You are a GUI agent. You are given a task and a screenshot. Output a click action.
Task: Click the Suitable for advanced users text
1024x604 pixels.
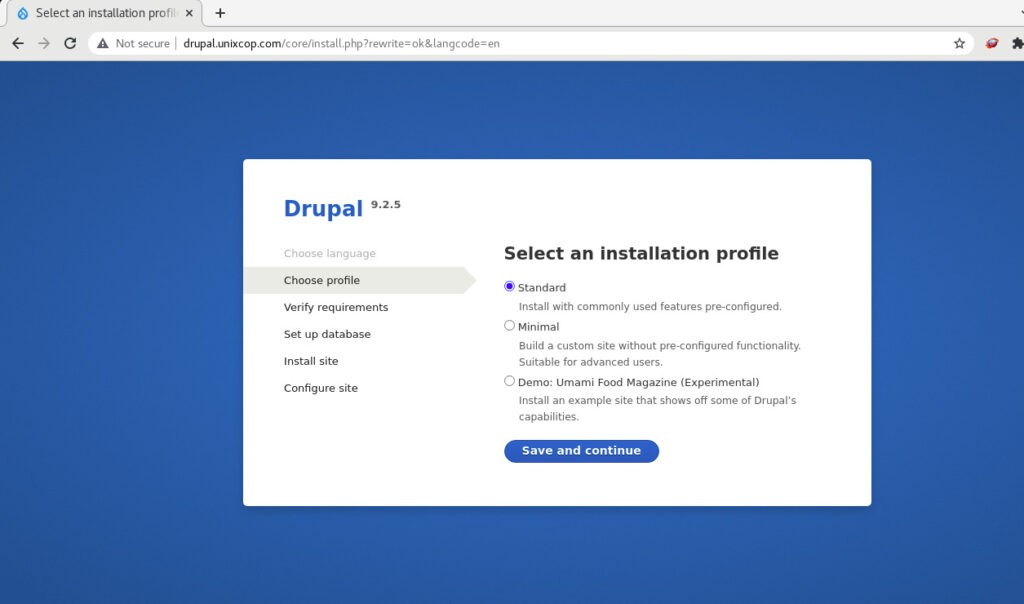click(x=590, y=362)
